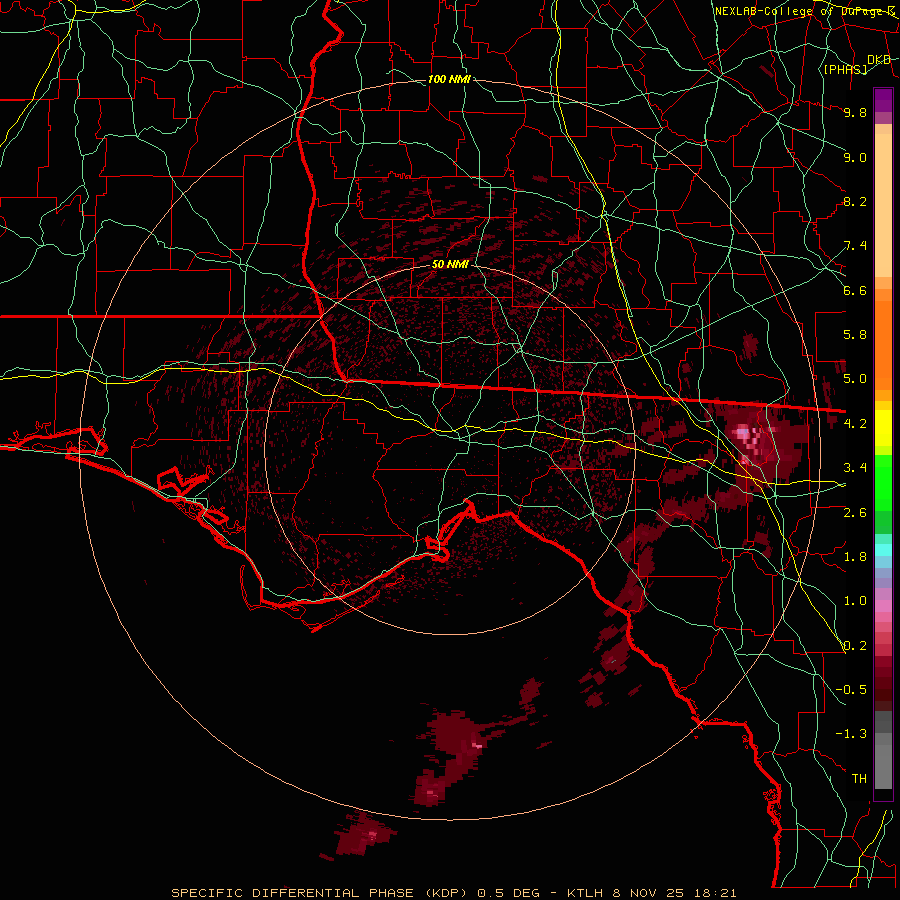Click the NEXLAB-College of DuPage credit text
The width and height of the screenshot is (900, 900).
point(805,11)
